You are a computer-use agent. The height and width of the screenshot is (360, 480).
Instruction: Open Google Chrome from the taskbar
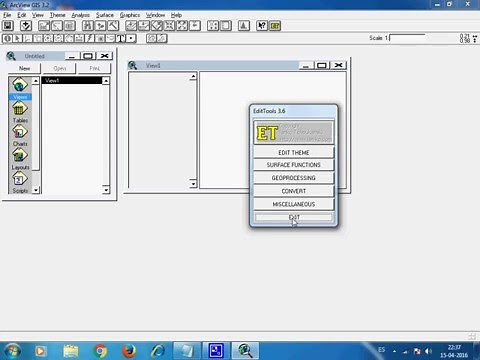100,351
